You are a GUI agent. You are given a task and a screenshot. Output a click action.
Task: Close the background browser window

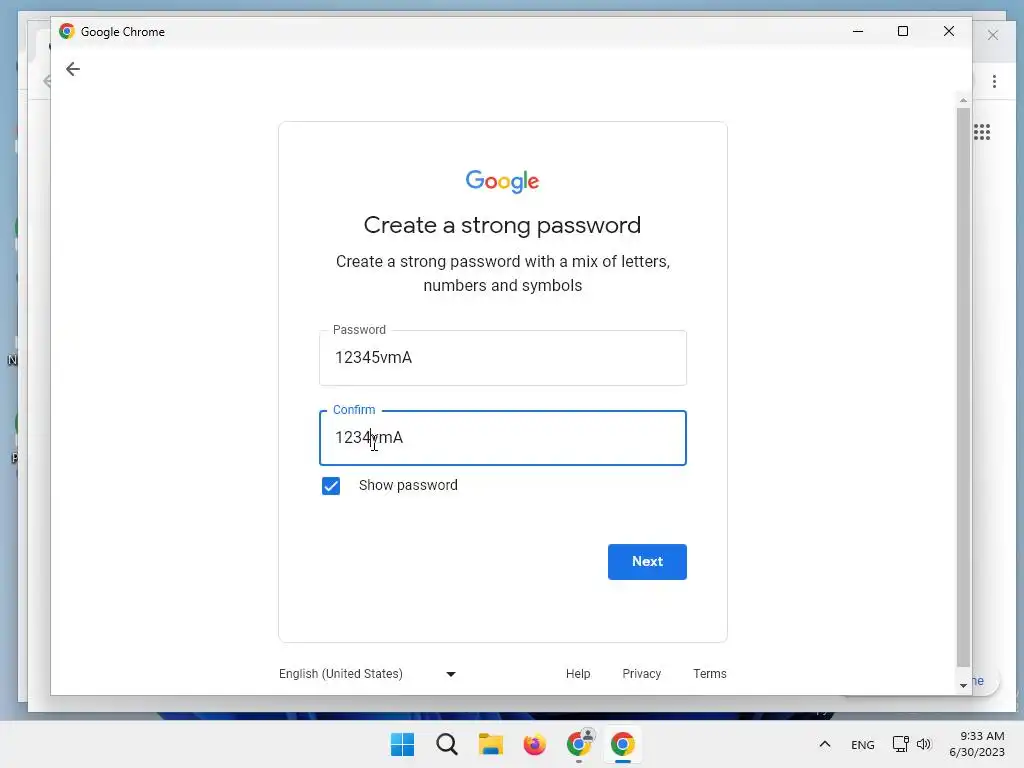pos(993,35)
